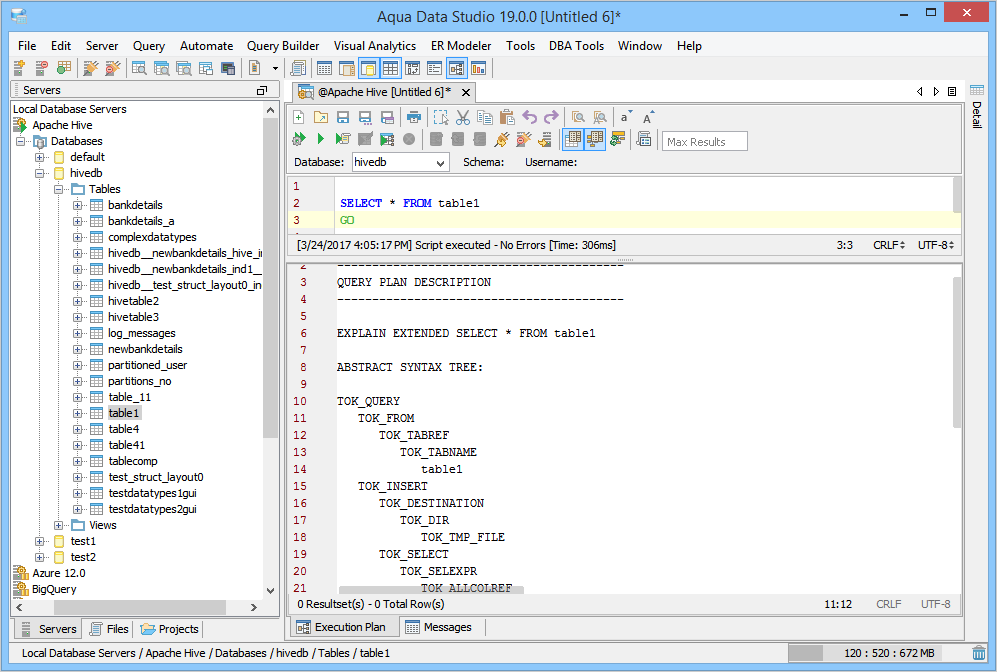Switch to the Execution Plan tab
This screenshot has width=997, height=672.
click(342, 627)
